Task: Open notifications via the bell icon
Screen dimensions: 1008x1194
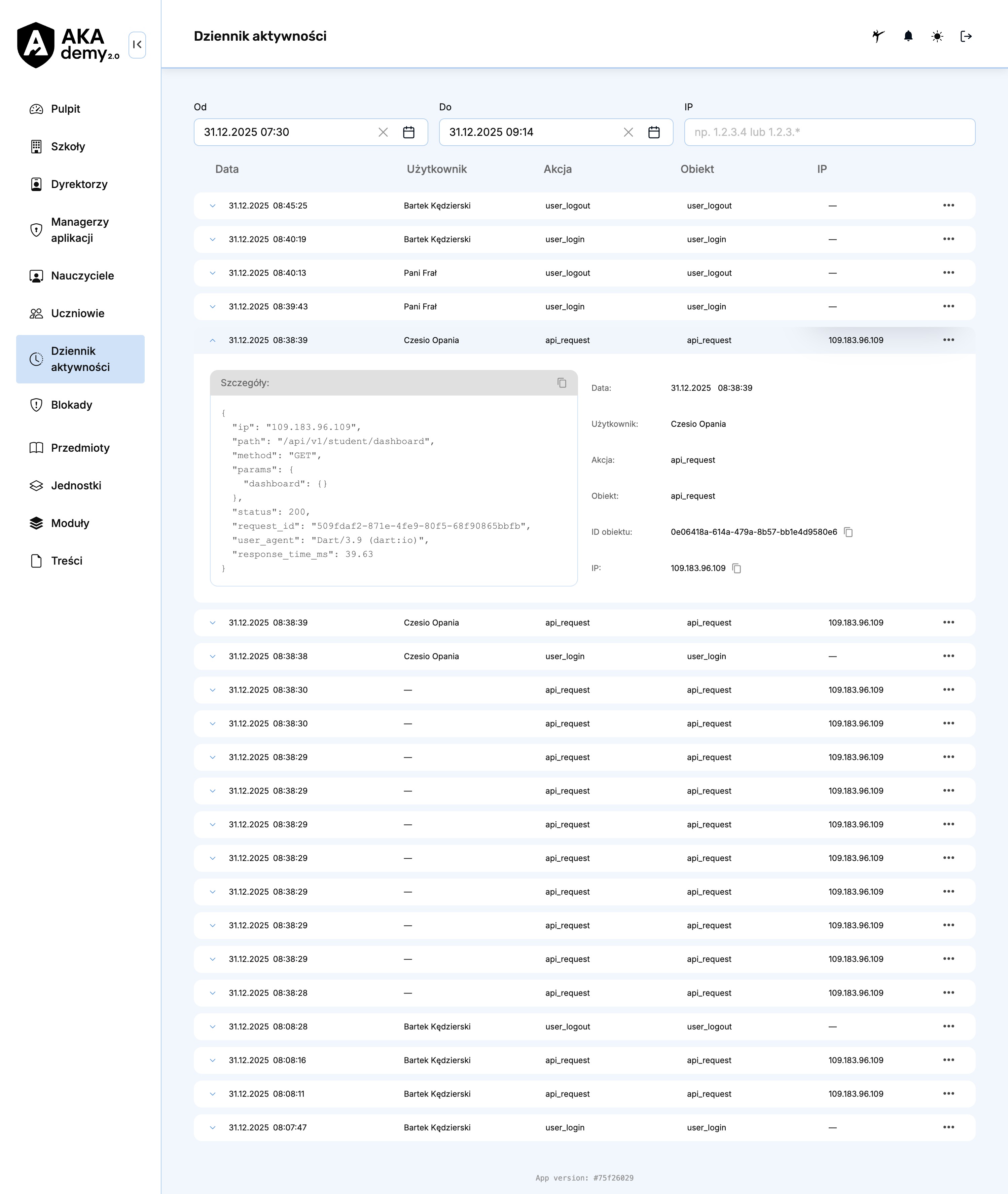Action: 908,37
